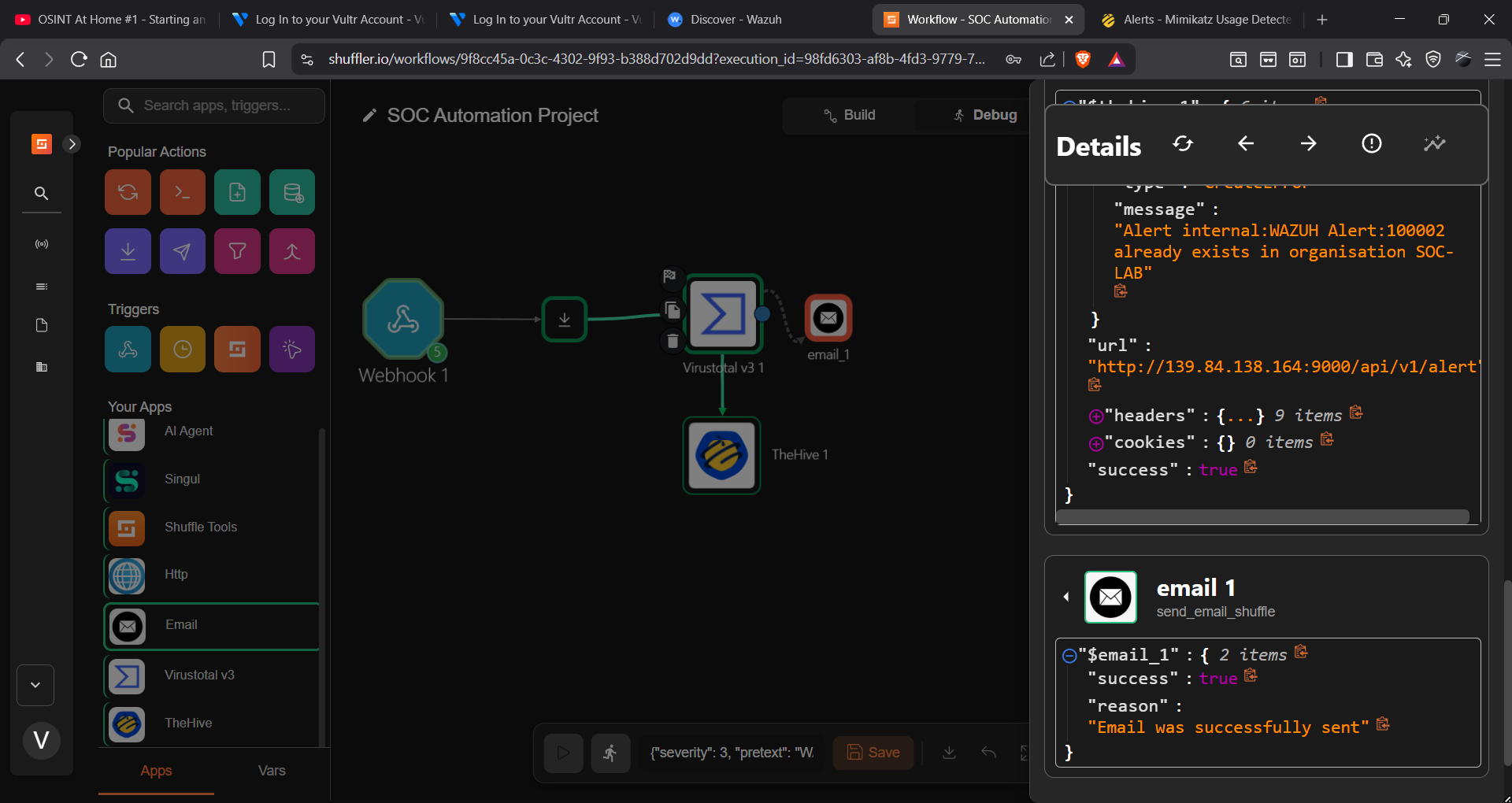Screen dimensions: 1512x803
Task: Switch to the Apps tab
Action: (156, 771)
